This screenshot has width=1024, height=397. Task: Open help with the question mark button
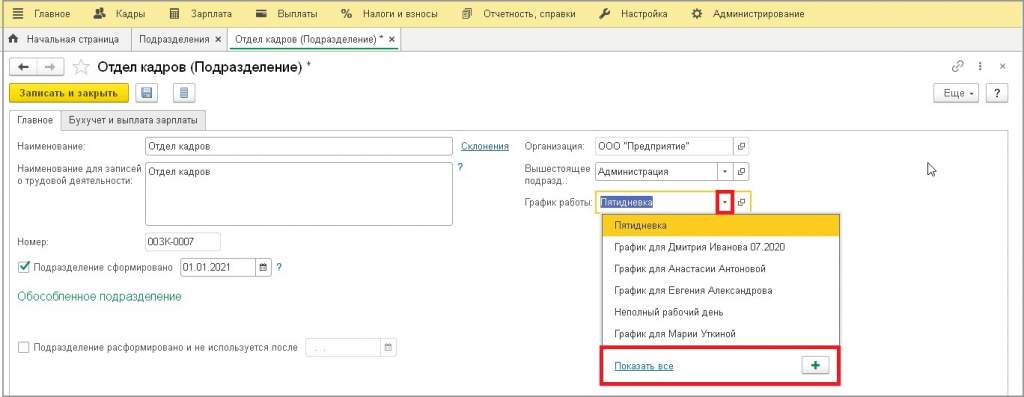pos(997,93)
